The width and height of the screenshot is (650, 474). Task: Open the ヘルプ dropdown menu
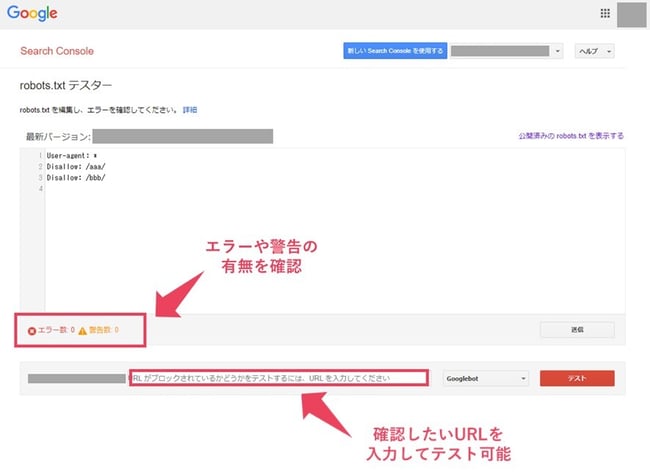tap(593, 51)
